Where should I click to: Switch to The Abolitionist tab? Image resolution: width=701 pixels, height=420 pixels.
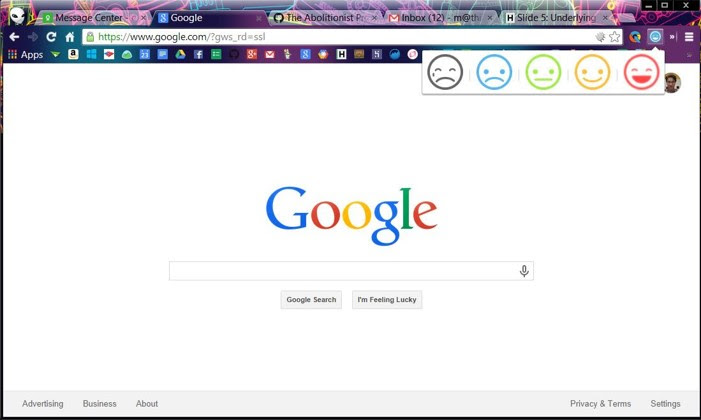click(325, 18)
